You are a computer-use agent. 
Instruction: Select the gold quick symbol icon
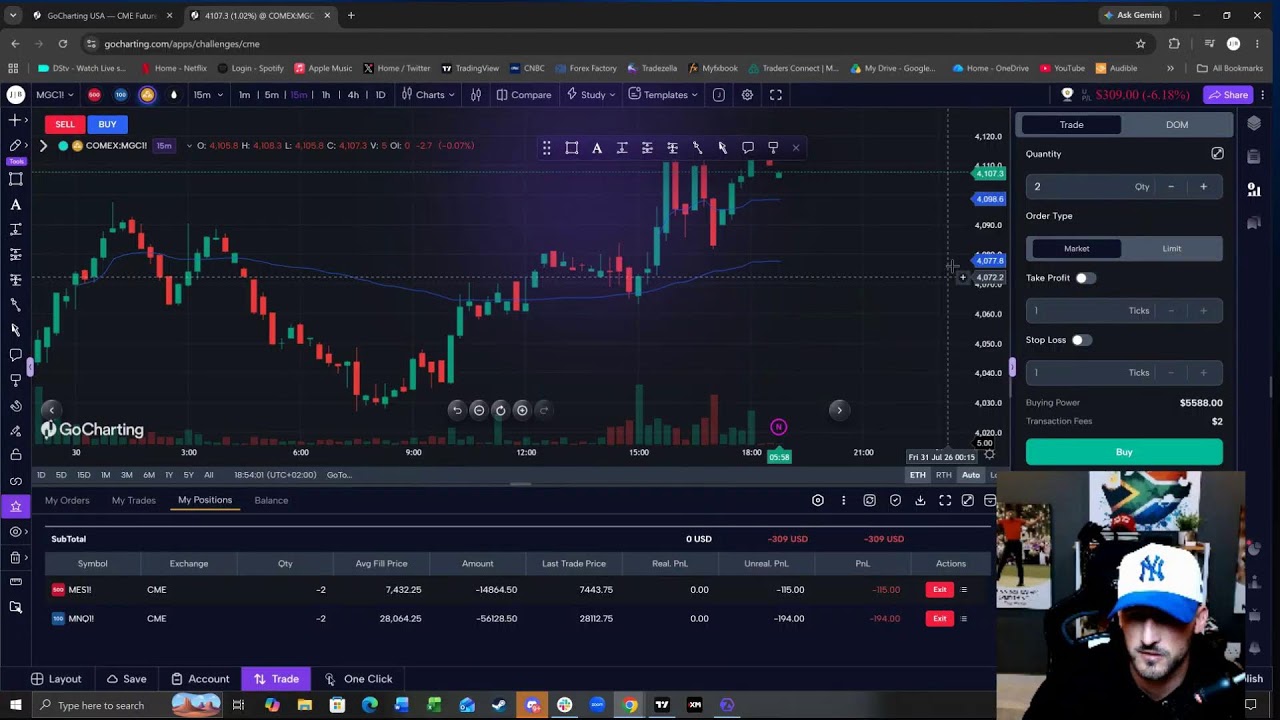(147, 95)
